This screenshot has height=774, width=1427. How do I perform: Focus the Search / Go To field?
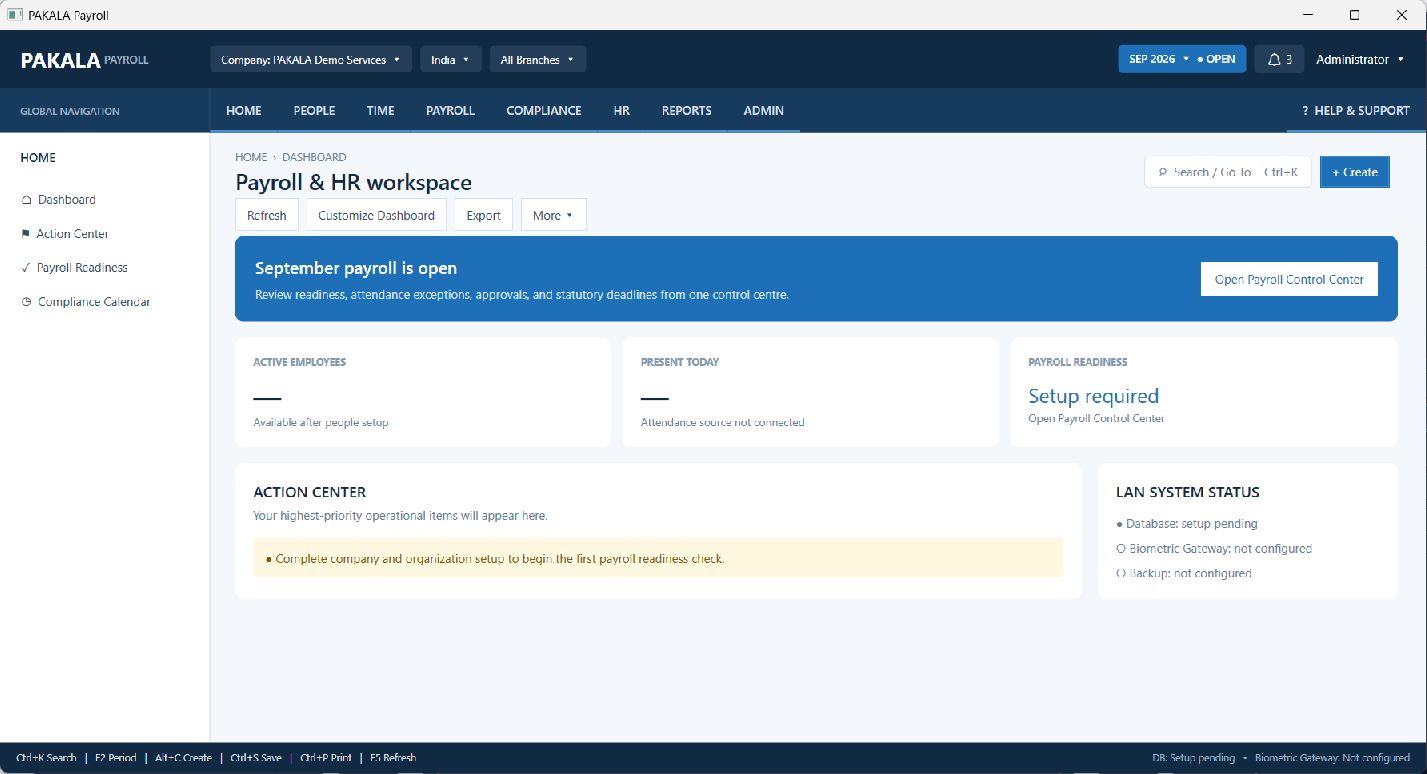(1228, 172)
